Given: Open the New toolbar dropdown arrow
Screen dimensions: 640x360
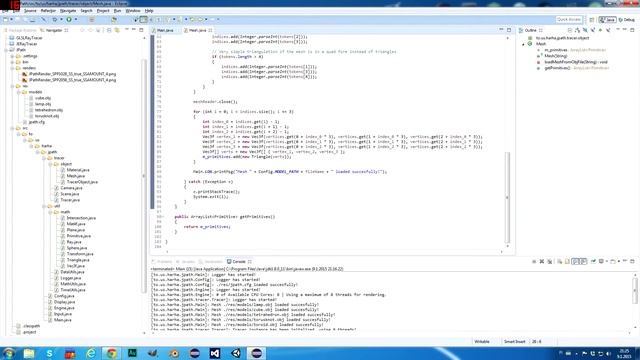Looking at the screenshot, I should click(x=11, y=19).
